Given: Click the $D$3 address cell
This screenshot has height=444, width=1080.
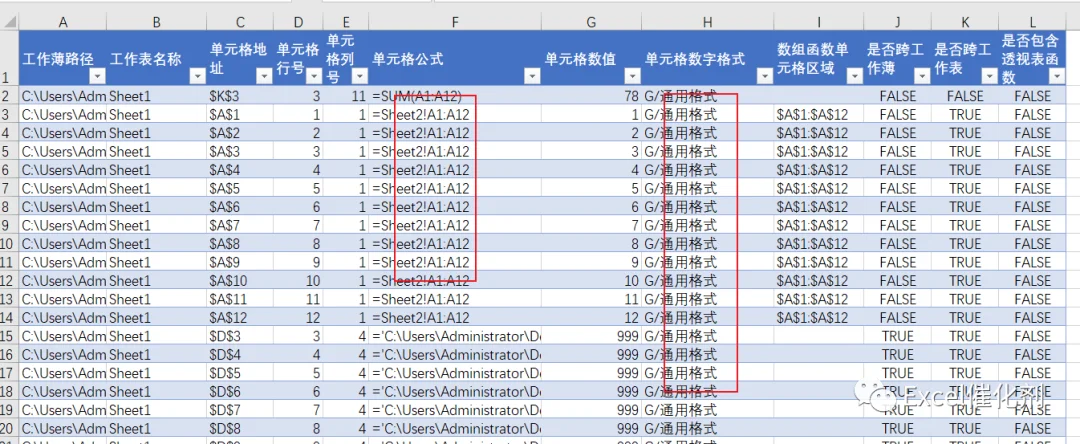Looking at the screenshot, I should (x=240, y=336).
